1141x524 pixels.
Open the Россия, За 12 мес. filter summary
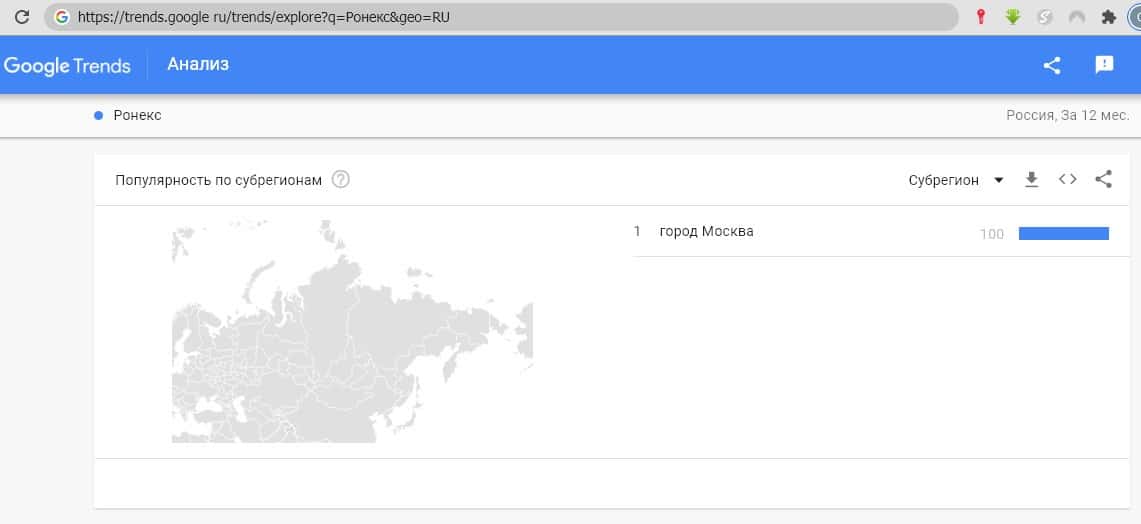[1066, 115]
